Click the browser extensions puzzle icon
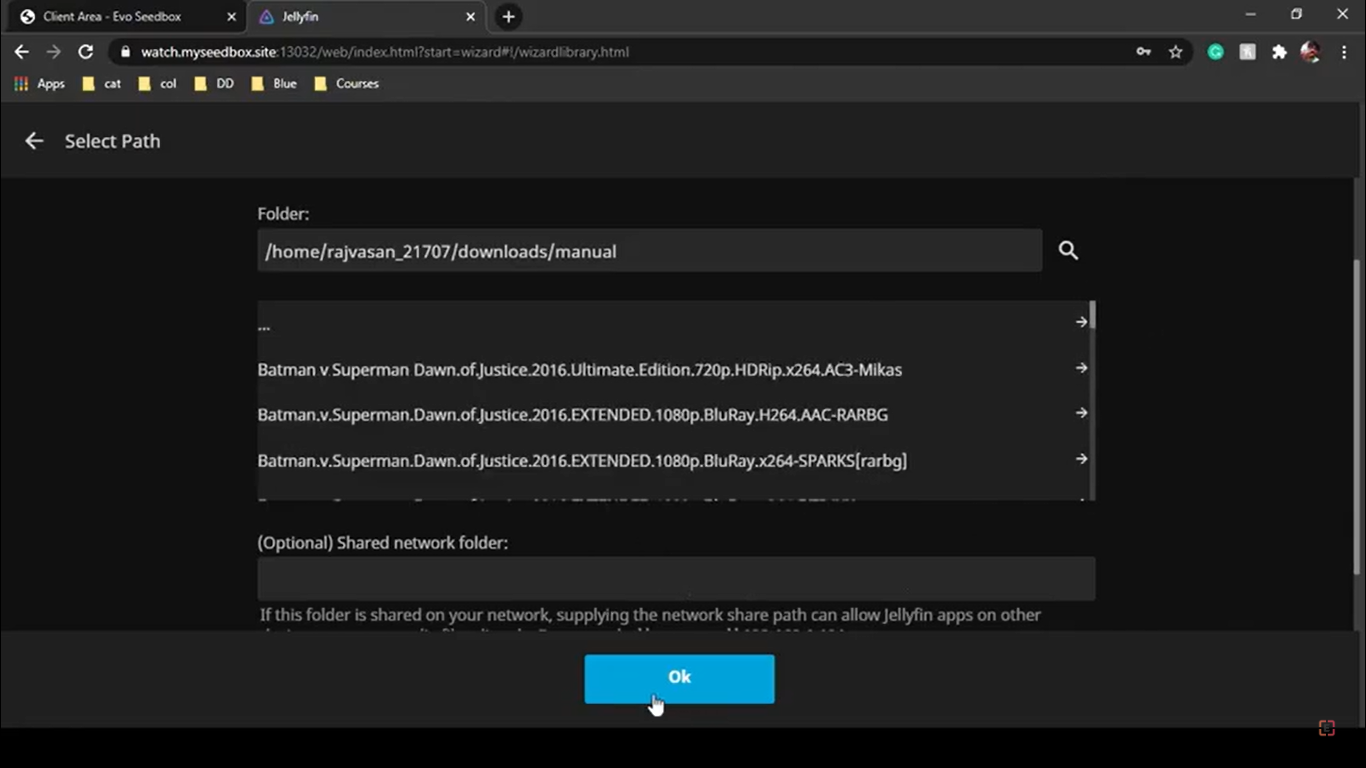The image size is (1366, 768). pos(1279,51)
